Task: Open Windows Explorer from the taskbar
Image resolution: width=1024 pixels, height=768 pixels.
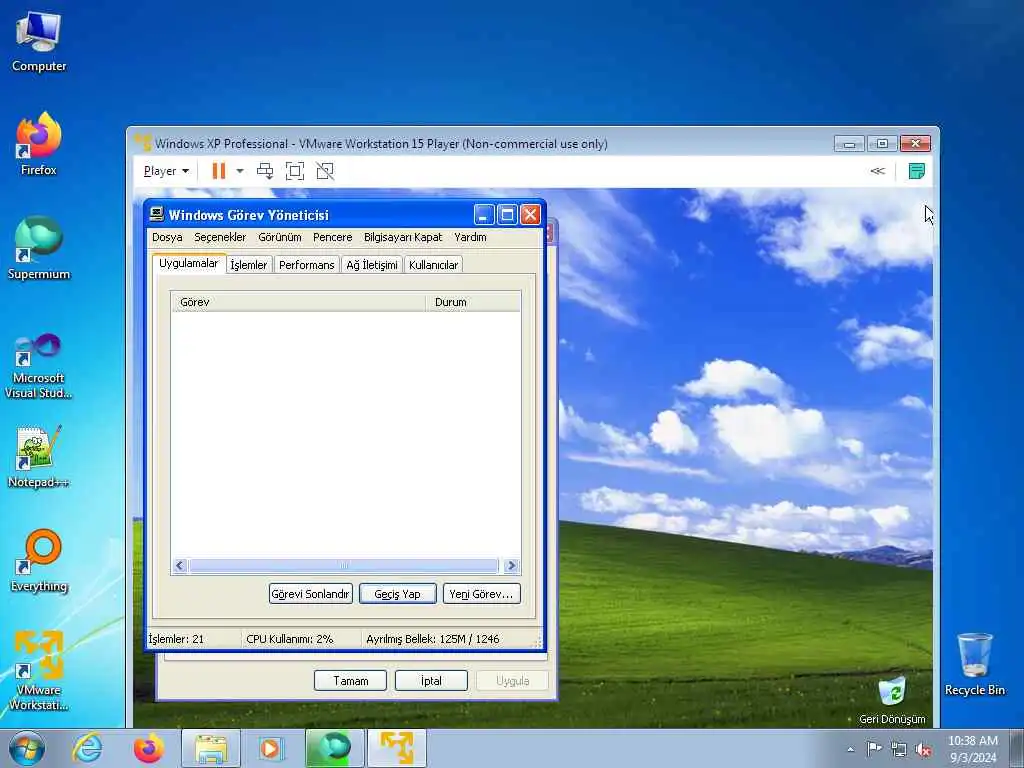Action: tap(211, 748)
